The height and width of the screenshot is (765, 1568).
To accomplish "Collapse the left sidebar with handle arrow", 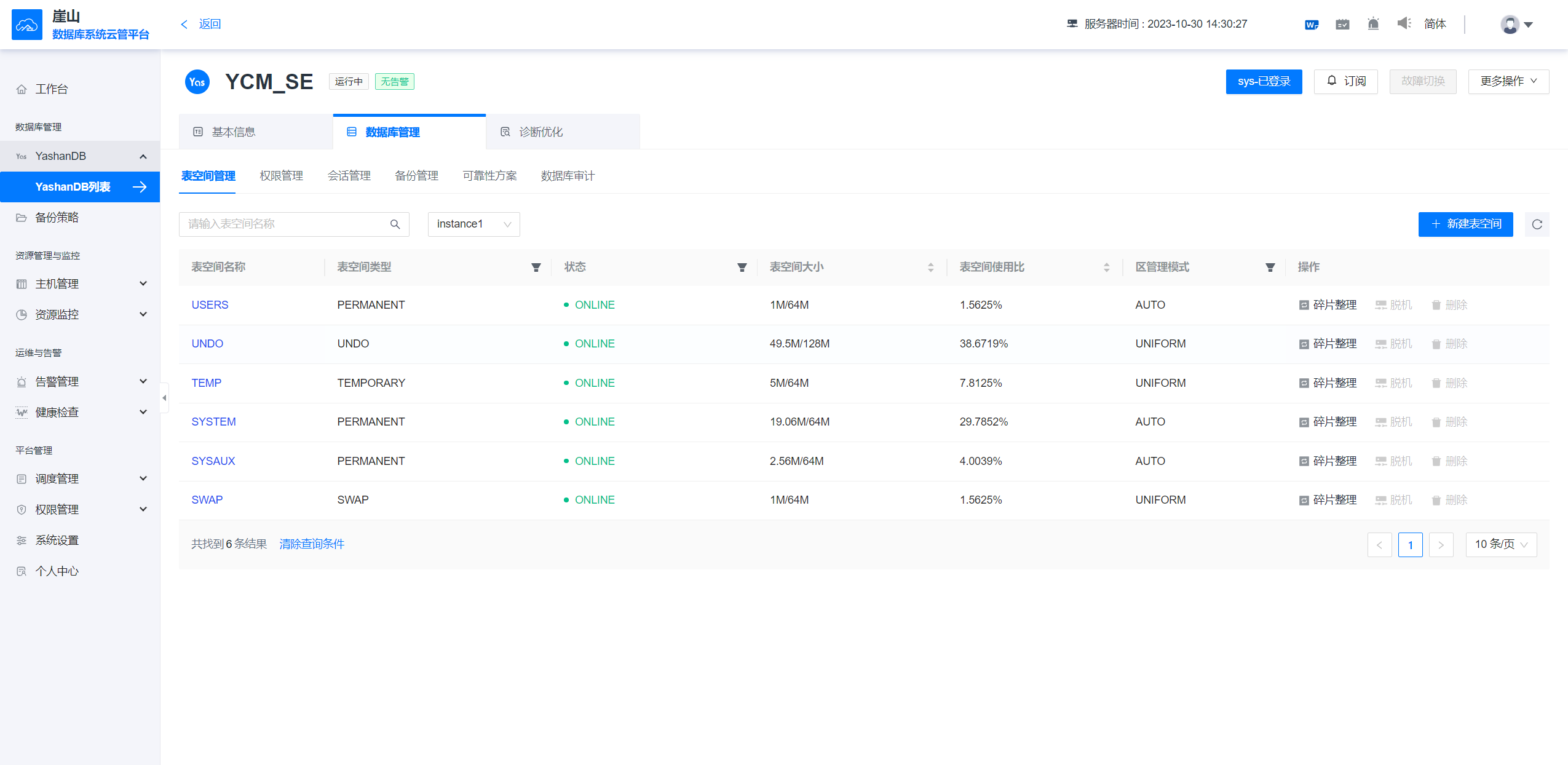I will tap(164, 398).
